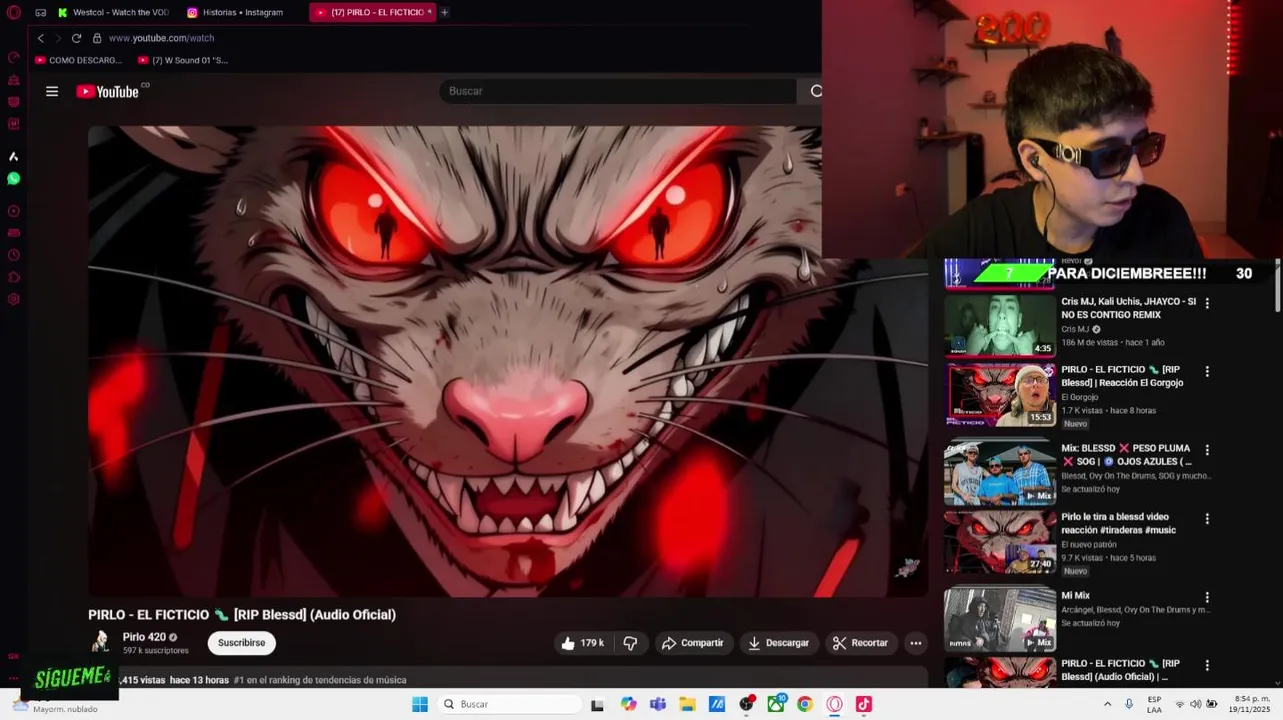
Task: Open Mix: BLESSD PESO PLUMA playlist thumbnail
Action: (1000, 472)
